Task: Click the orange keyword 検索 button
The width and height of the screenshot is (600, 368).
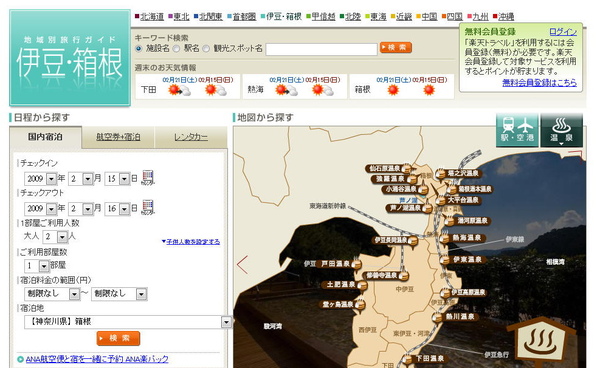Action: [396, 47]
